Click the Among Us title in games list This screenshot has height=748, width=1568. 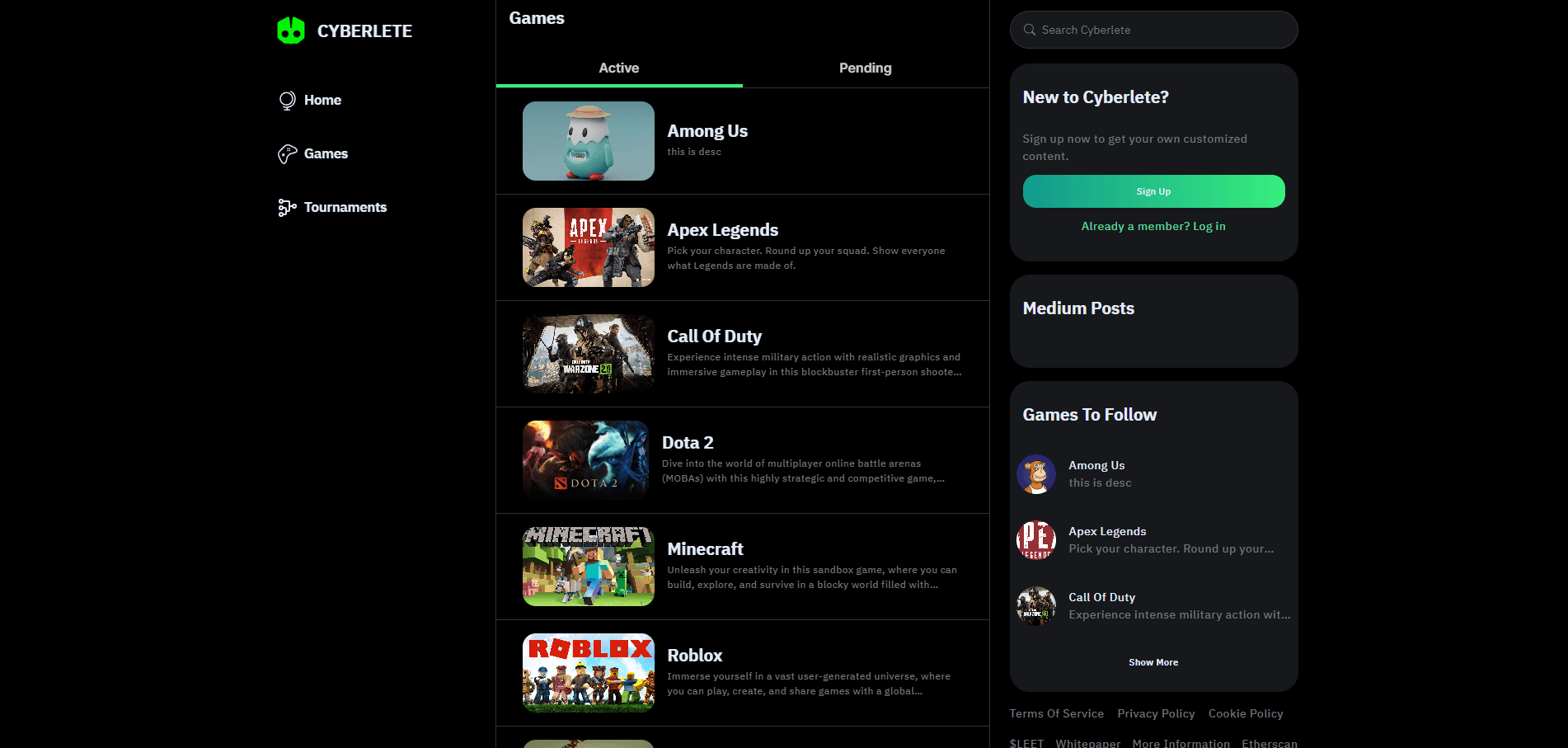707,131
